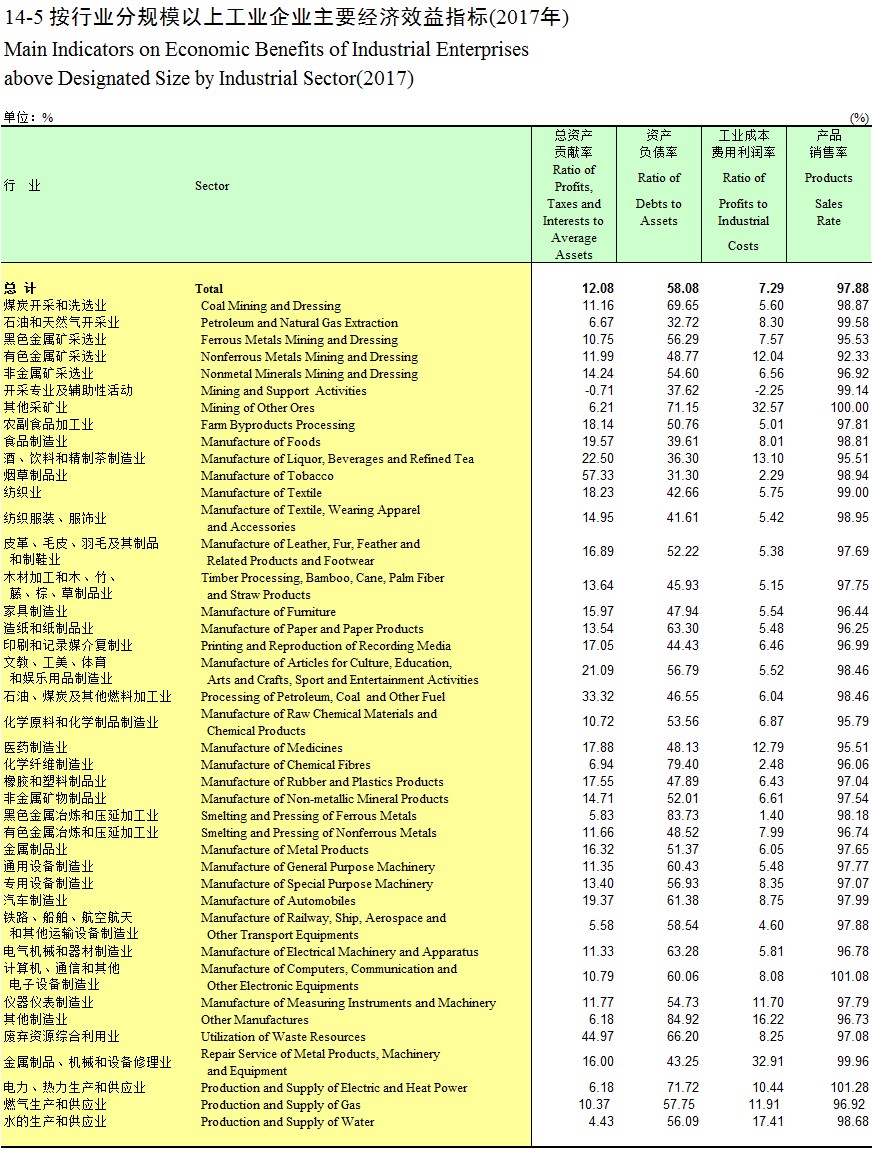The image size is (872, 1165).
Task: Select 'Manufacture of Paper and Paper Products'
Action: 312,629
